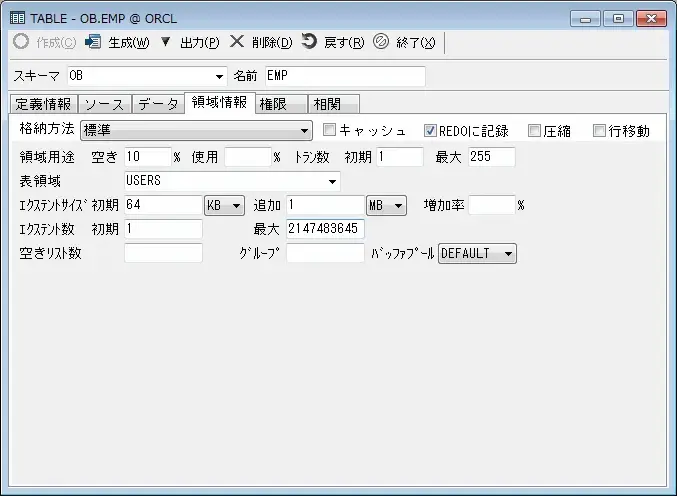The image size is (677, 496).
Task: Click the empty グループ field
Action: point(326,253)
